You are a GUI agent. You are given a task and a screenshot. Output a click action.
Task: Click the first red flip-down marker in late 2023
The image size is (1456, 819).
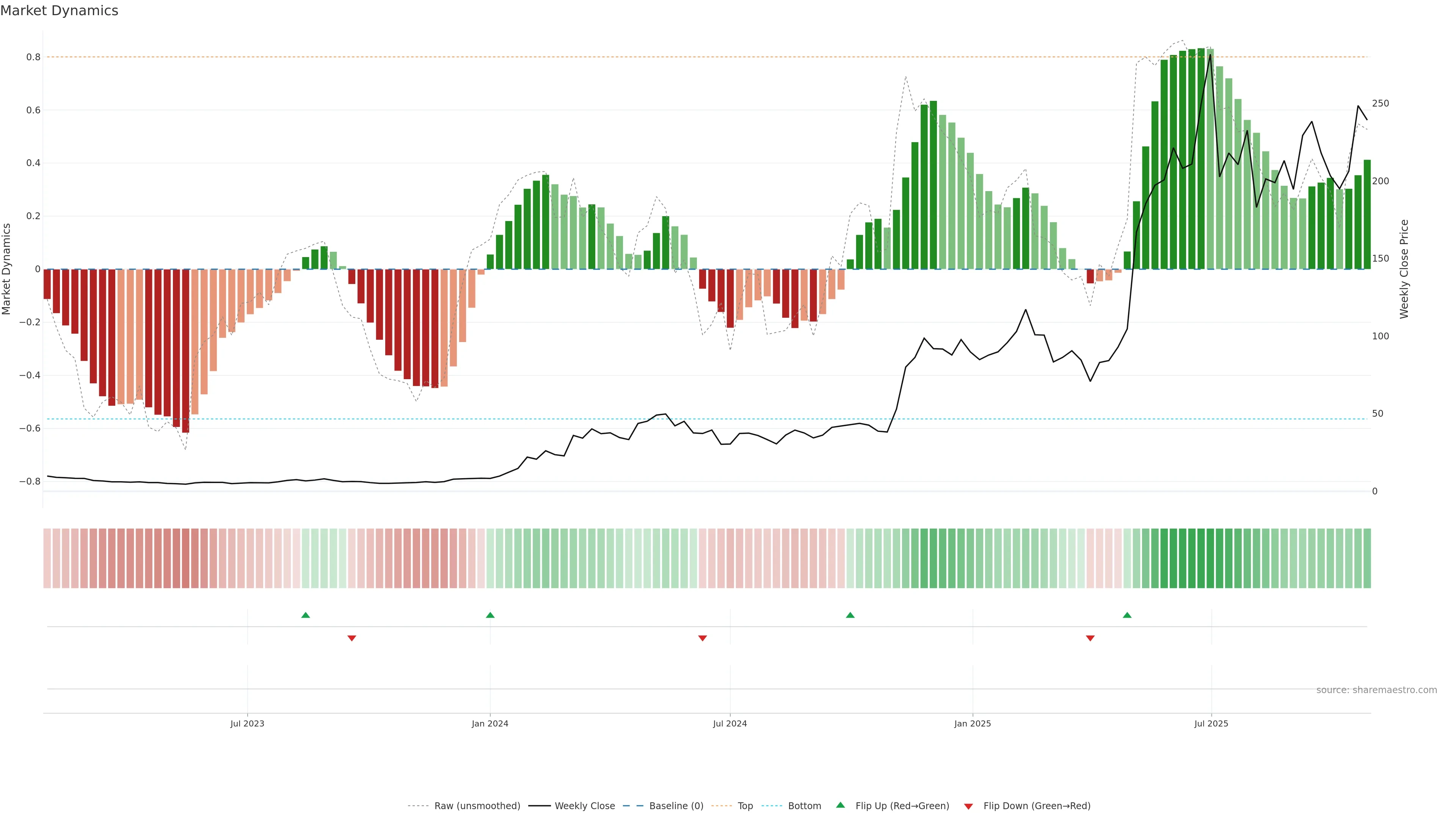(x=351, y=638)
